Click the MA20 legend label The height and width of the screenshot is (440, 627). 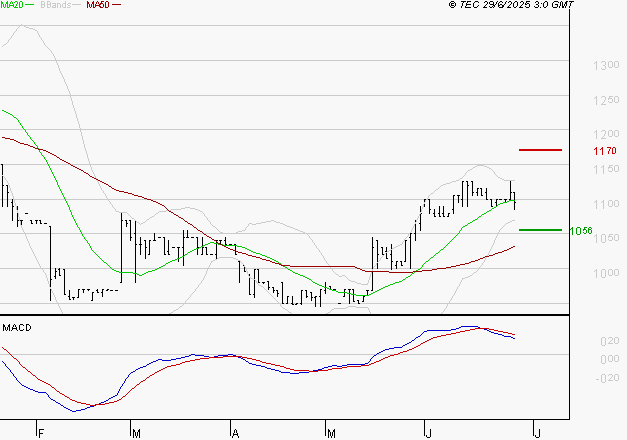11,5
